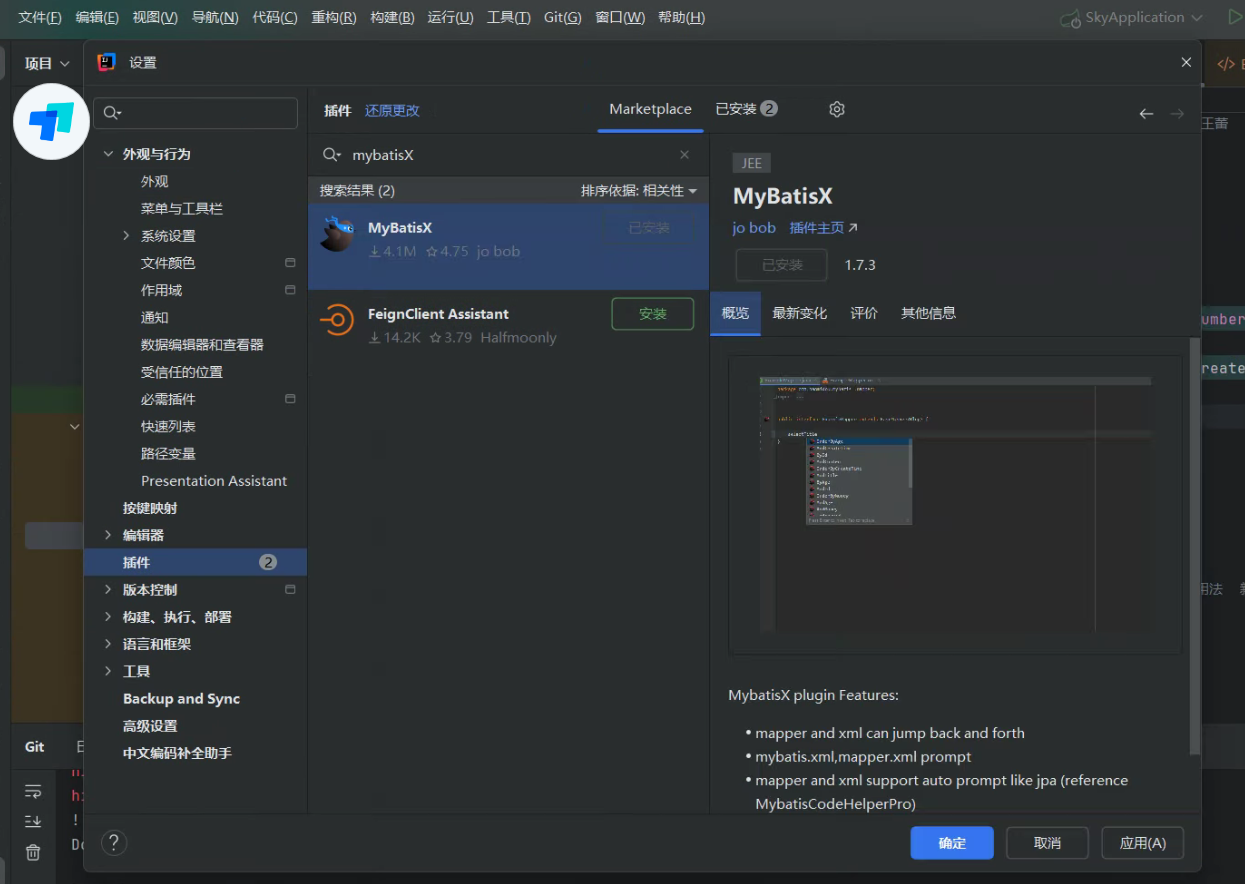The width and height of the screenshot is (1245, 884).
Task: Select 外观 in settings tree
Action: click(x=154, y=181)
